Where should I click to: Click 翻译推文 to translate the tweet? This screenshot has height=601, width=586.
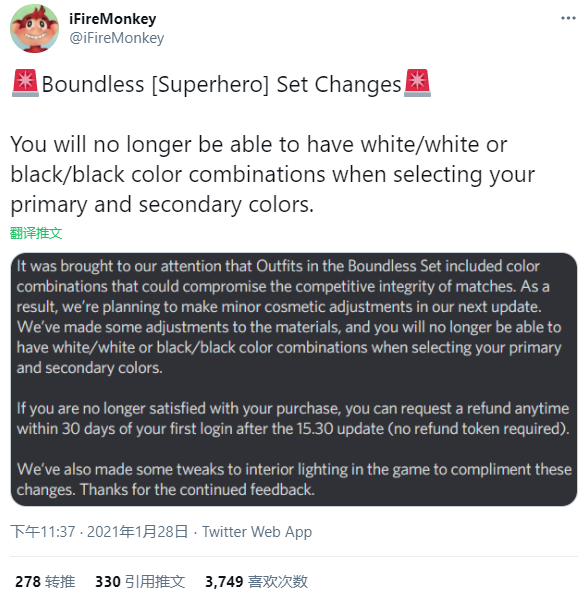click(36, 233)
